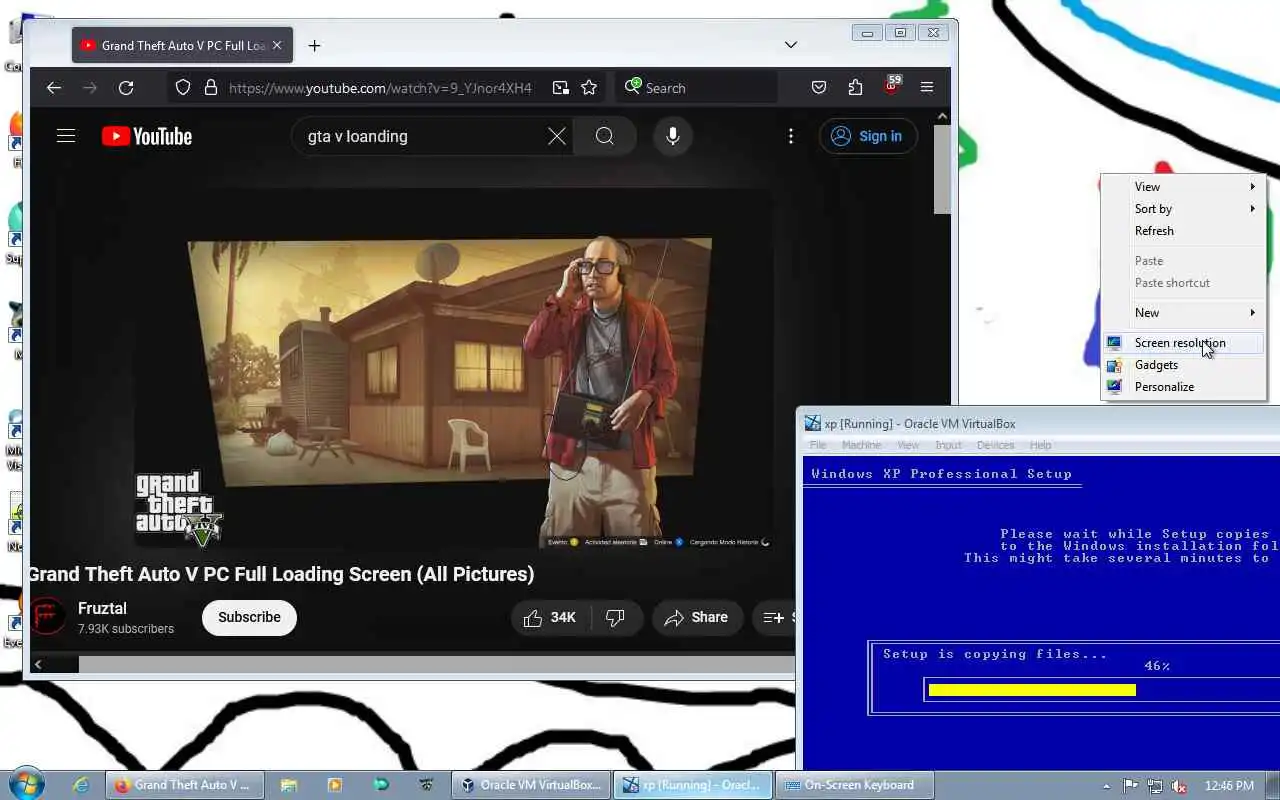Viewport: 1280px width, 800px height.
Task: Save page to Pocket
Action: (x=819, y=88)
